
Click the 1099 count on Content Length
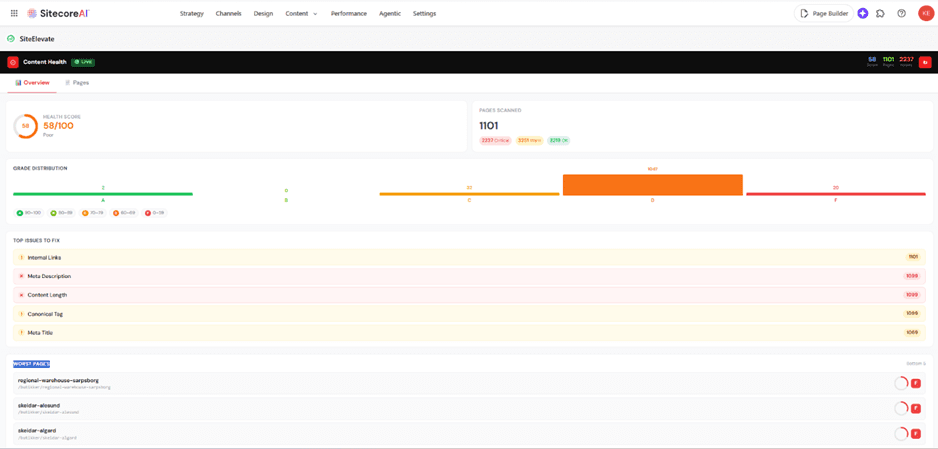[x=912, y=295]
